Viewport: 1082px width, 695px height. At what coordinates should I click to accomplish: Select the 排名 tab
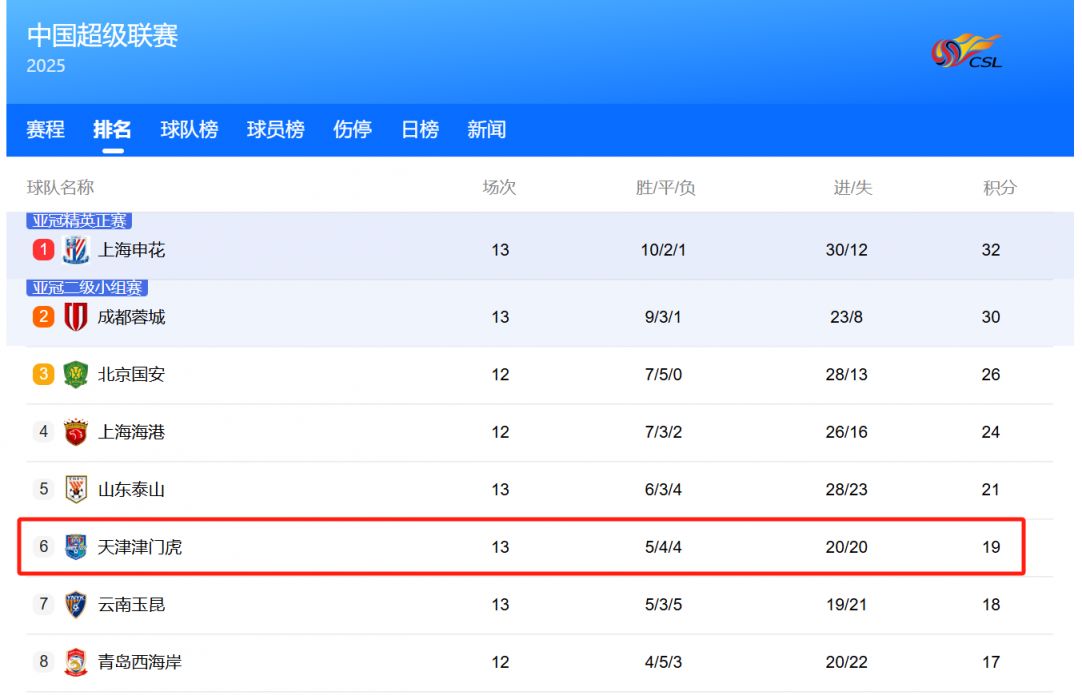point(112,130)
